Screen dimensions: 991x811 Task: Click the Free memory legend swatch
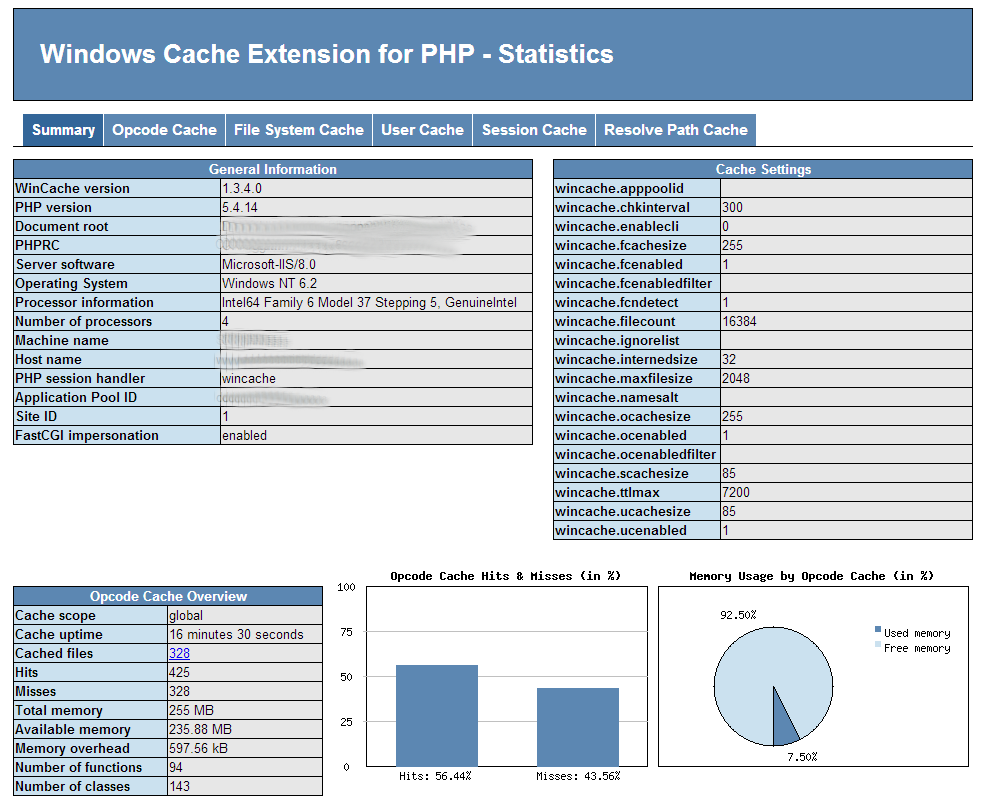tap(878, 645)
